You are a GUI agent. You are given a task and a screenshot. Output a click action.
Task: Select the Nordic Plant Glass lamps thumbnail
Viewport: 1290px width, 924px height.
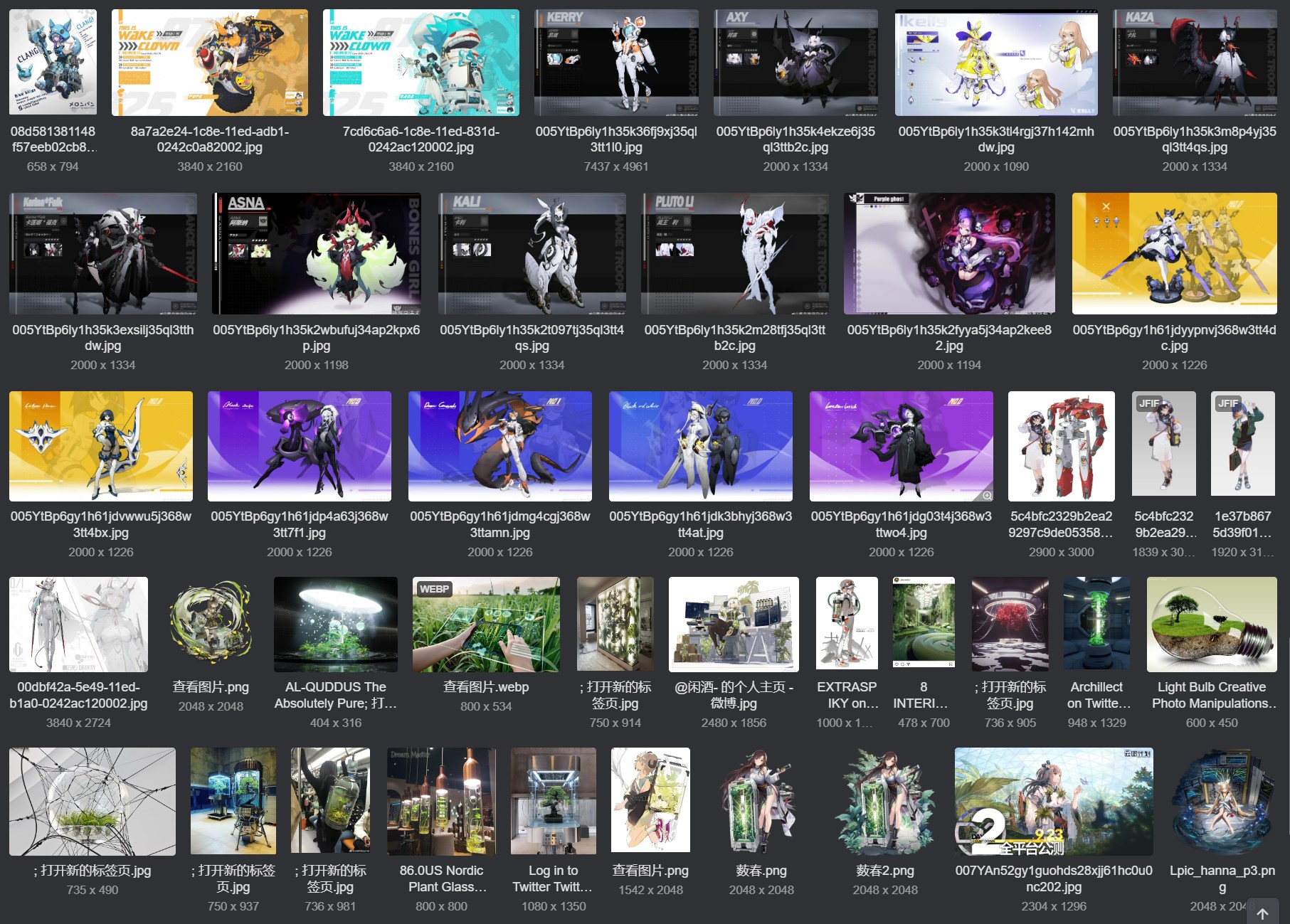coord(441,802)
